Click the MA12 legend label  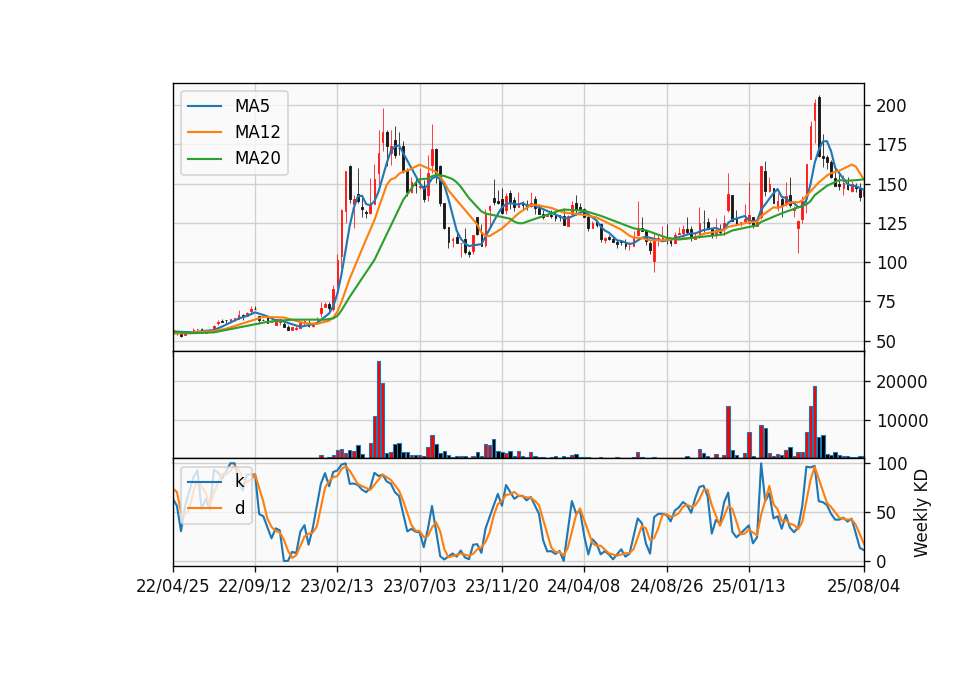pyautogui.click(x=257, y=132)
